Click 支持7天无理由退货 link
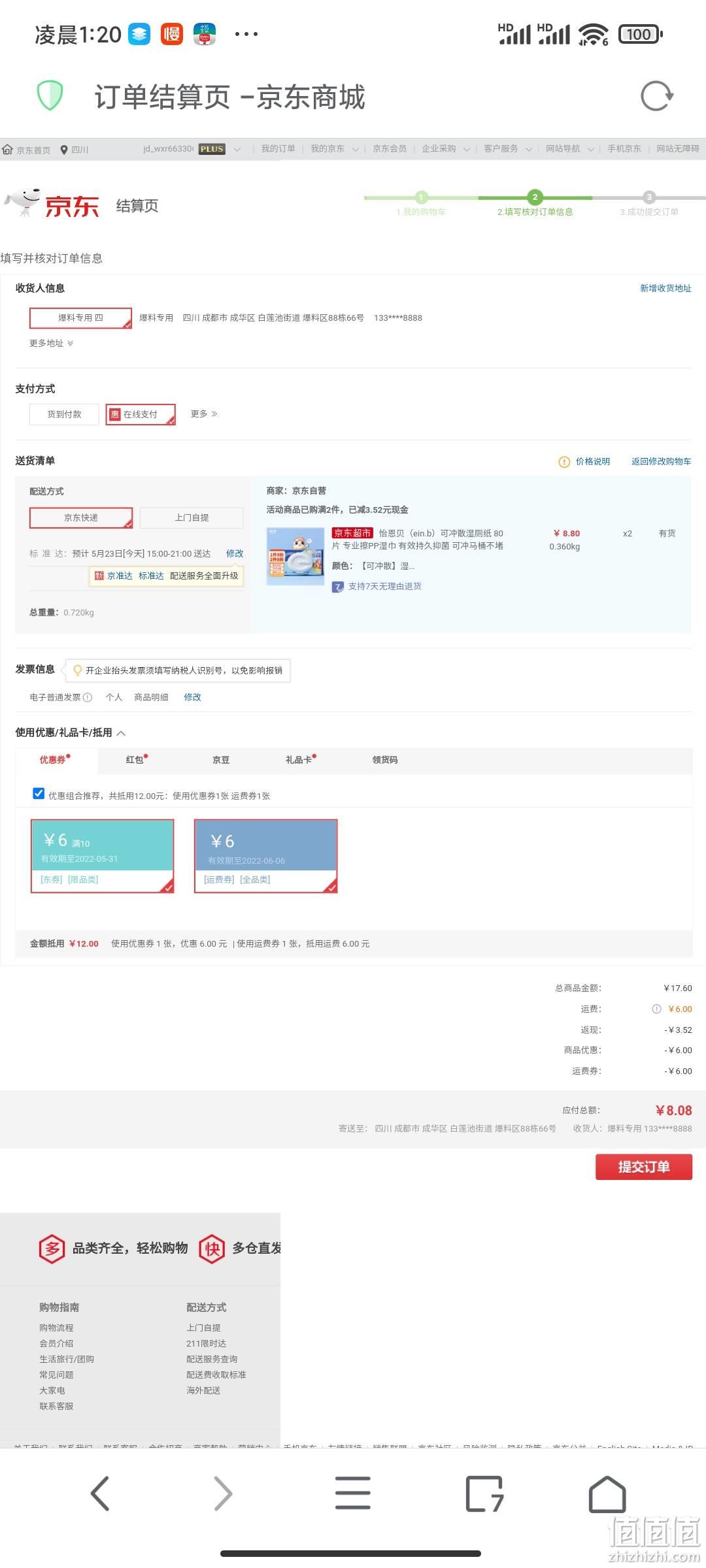The width and height of the screenshot is (706, 1568). (384, 587)
